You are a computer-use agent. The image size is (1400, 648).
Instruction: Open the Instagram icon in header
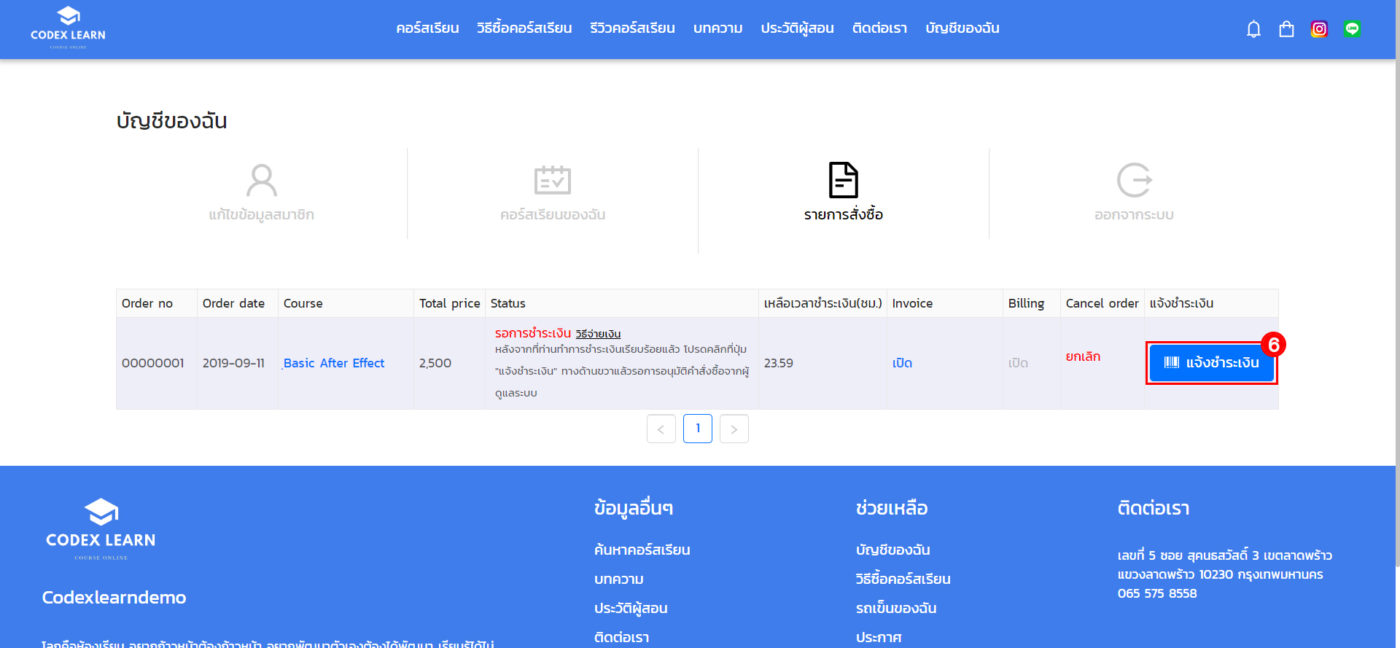click(1319, 29)
